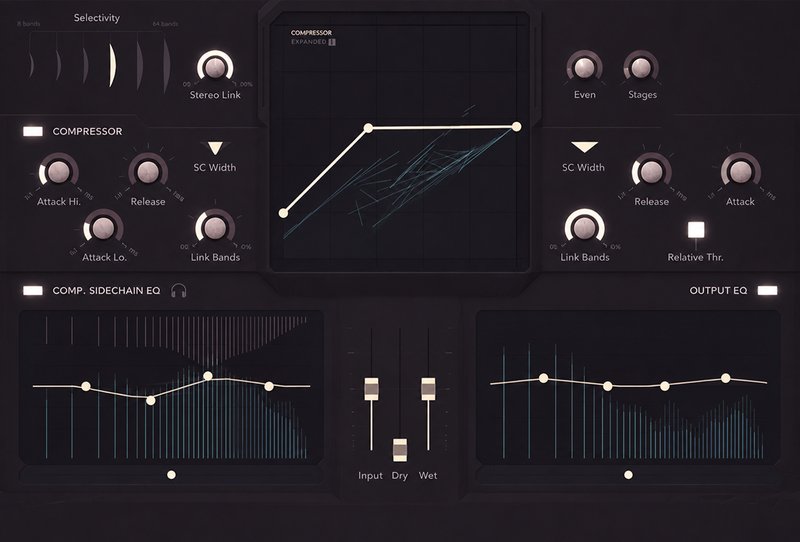Select the fourth output EQ band node
800x542 pixels.
726,378
